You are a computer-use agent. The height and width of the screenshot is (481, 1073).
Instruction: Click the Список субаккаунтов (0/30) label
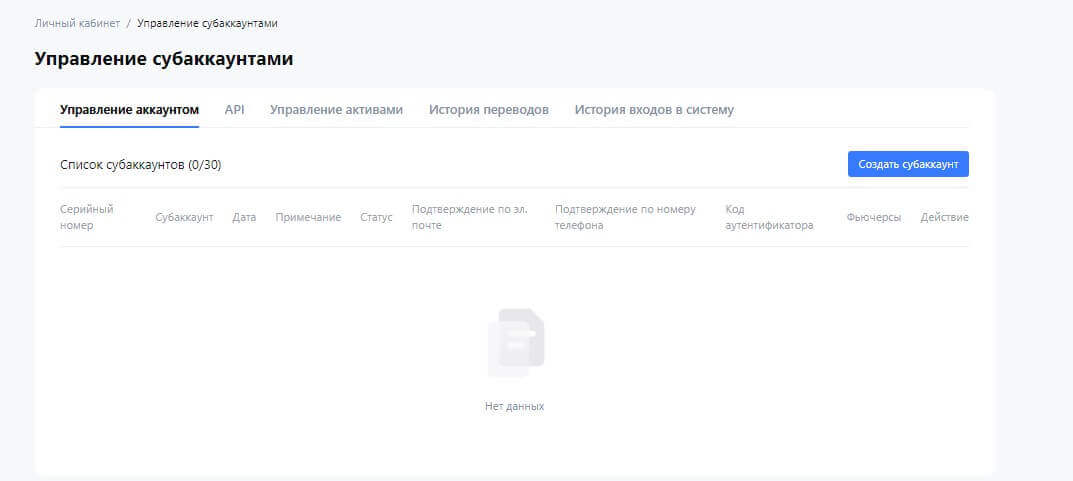pyautogui.click(x=140, y=165)
